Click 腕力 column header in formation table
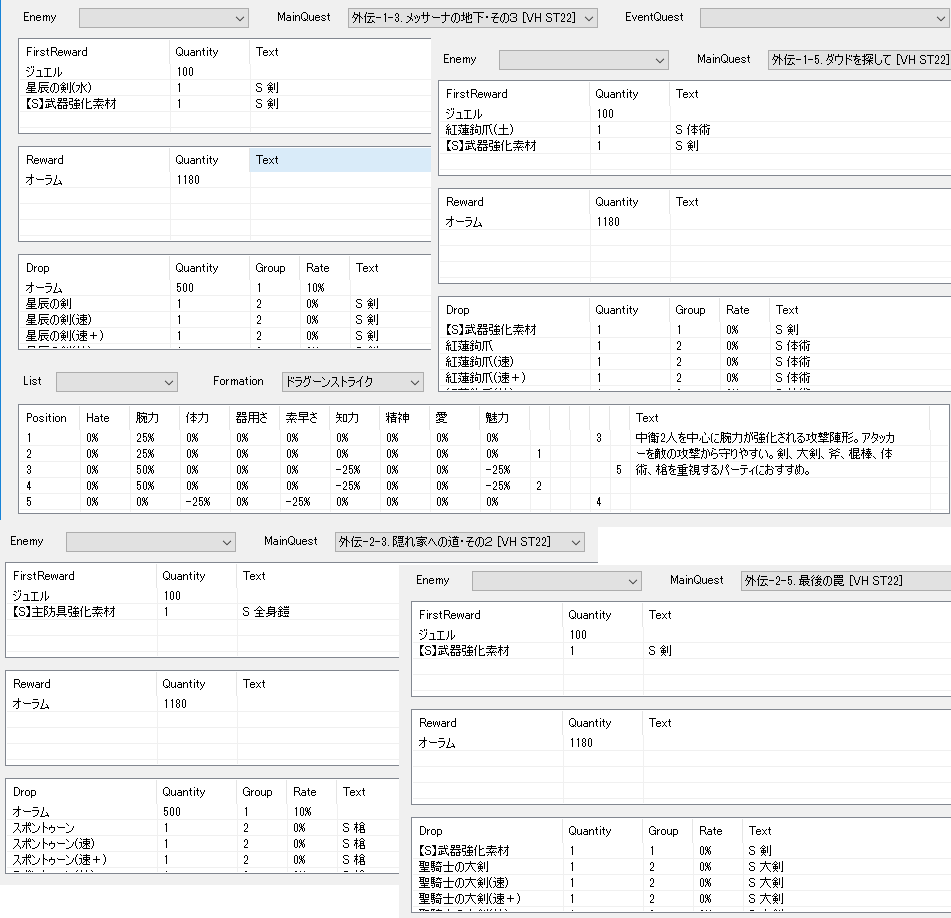Screen dimensions: 951x918 [154, 418]
